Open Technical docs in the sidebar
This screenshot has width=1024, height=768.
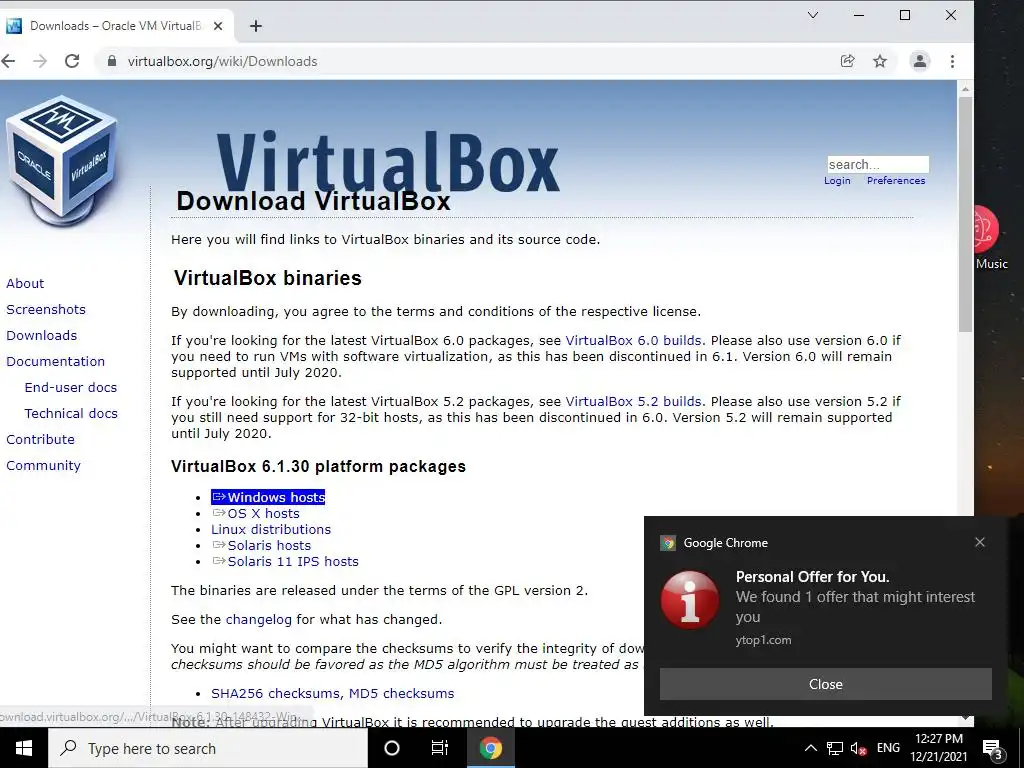click(x=71, y=414)
